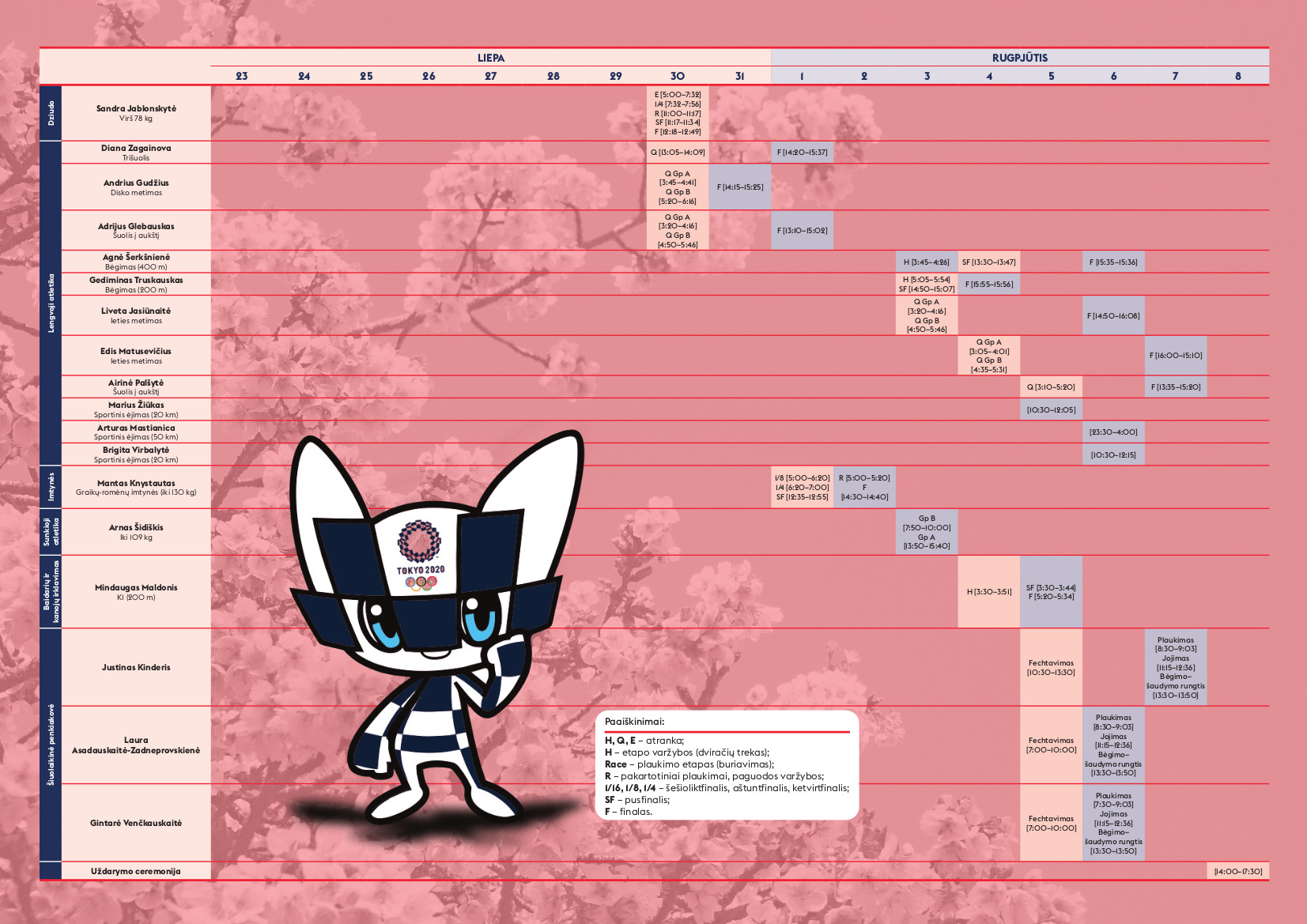
Task: Select the Diana Zagainova Trišuolis label
Action: pyautogui.click(x=136, y=153)
